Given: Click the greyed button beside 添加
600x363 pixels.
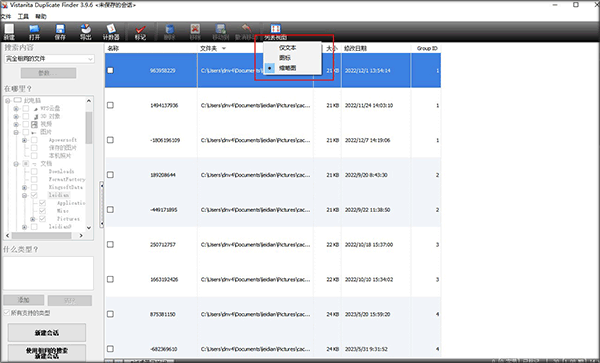Looking at the screenshot, I should click(x=70, y=300).
